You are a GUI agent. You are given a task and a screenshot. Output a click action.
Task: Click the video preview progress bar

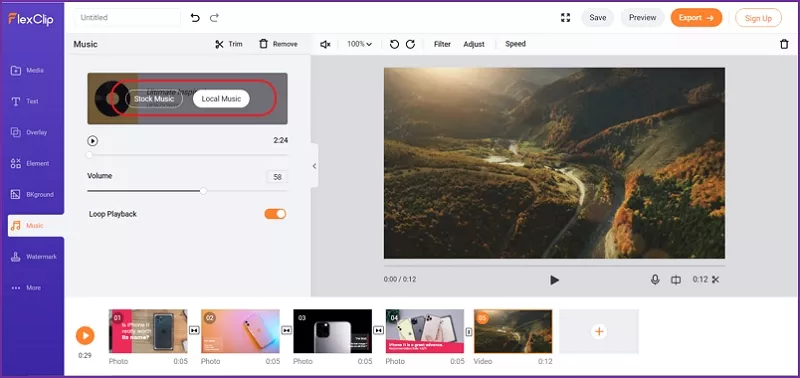coord(554,266)
